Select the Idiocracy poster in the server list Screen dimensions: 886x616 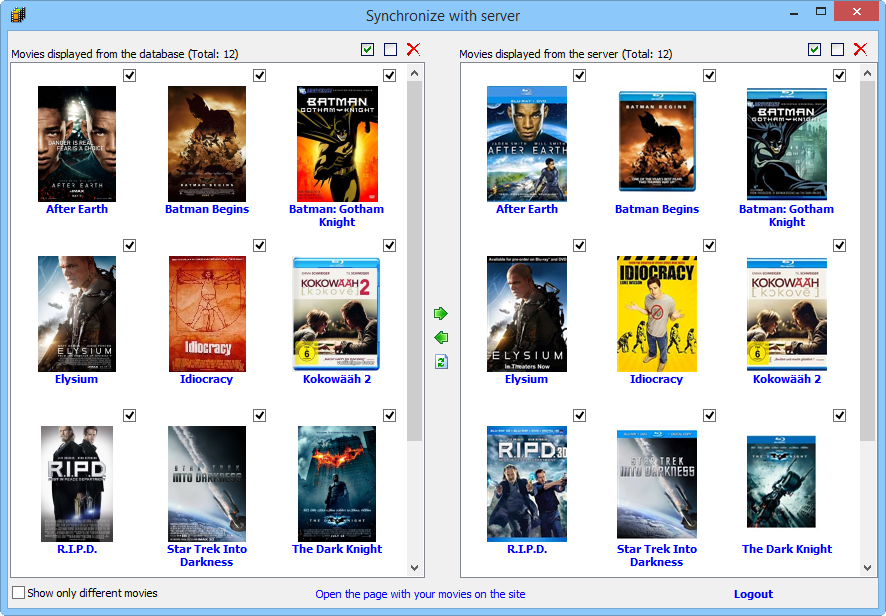(657, 314)
